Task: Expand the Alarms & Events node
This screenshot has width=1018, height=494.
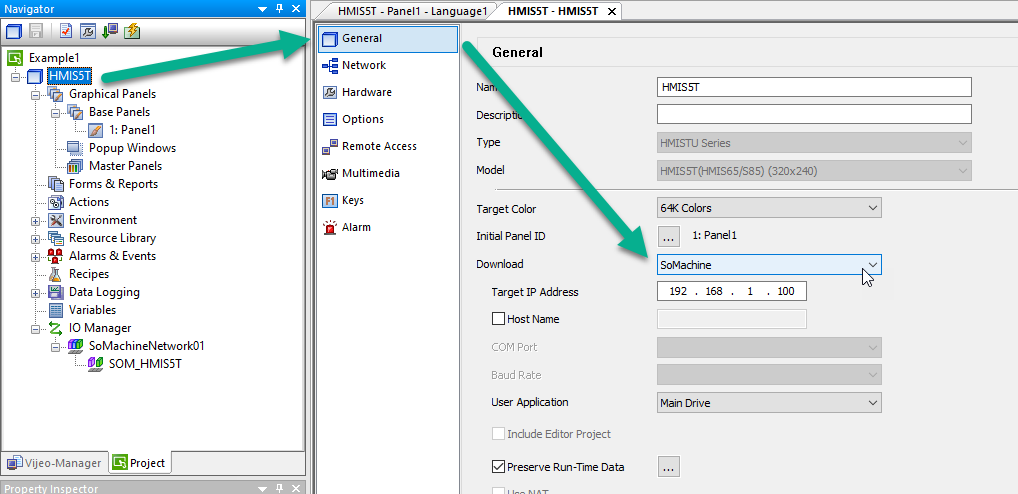Action: point(36,256)
